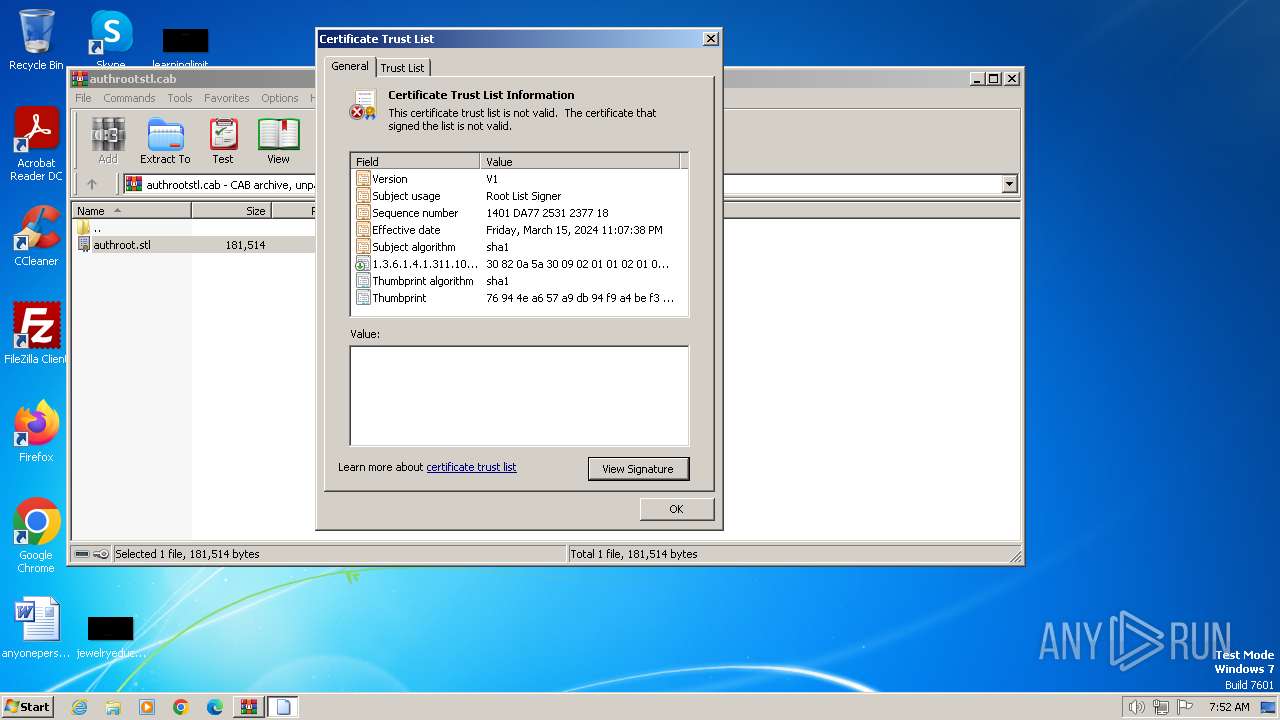Select the Subject usage field row
This screenshot has width=1280, height=720.
519,196
